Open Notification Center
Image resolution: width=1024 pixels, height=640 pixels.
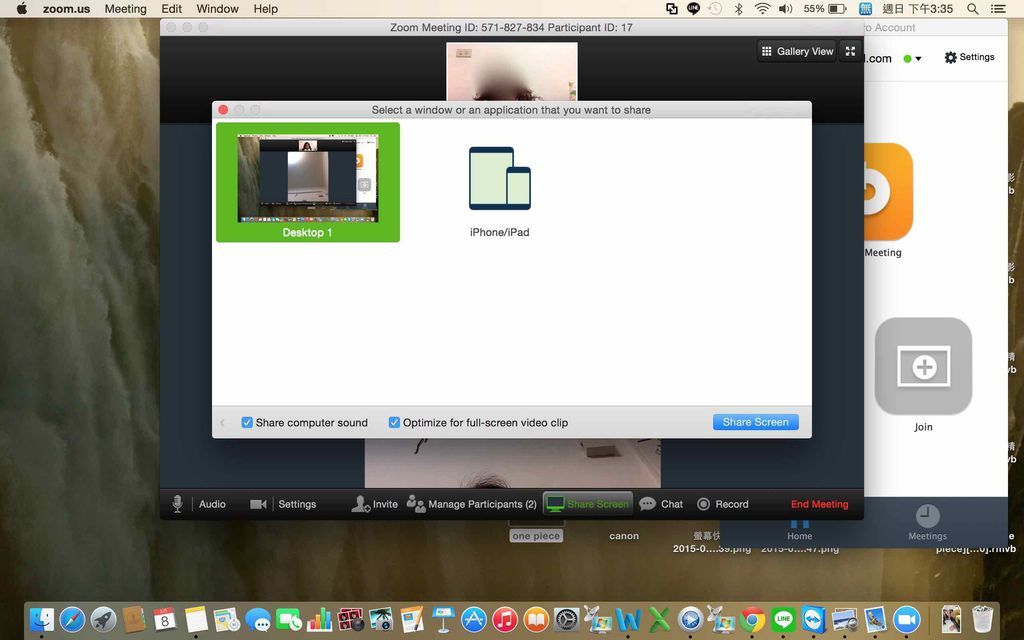tap(998, 8)
